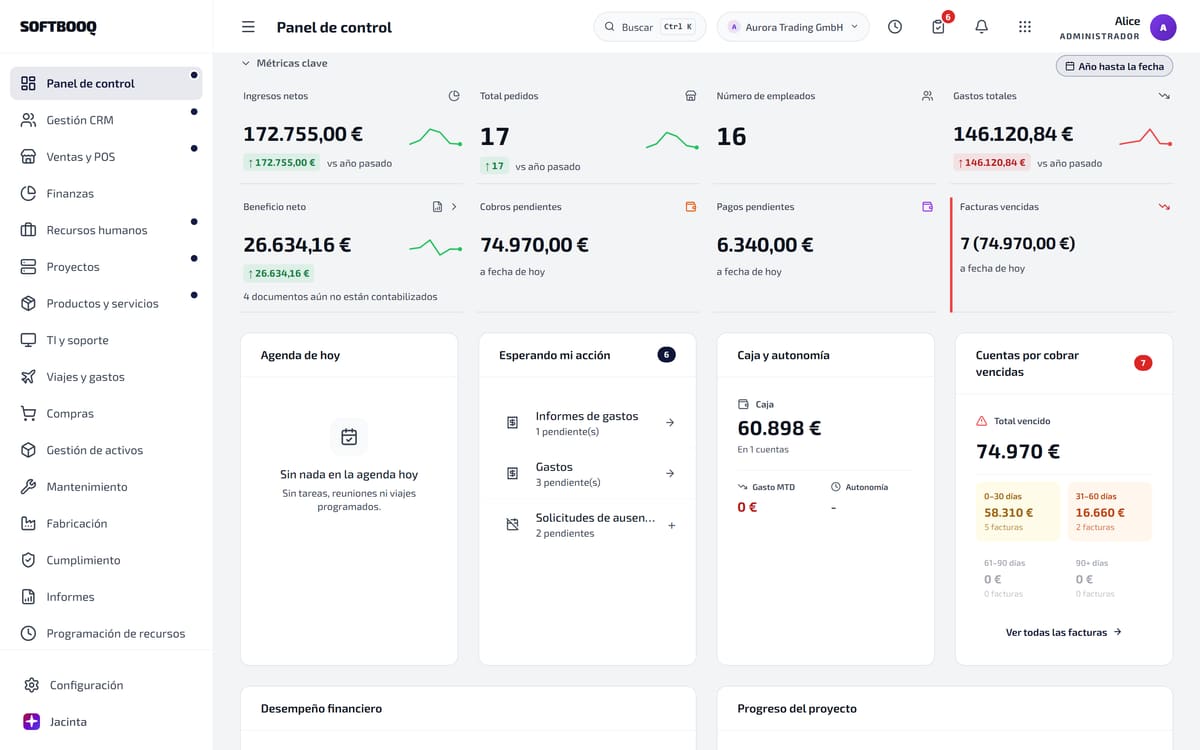Click the Buscar search field
The width and height of the screenshot is (1200, 750).
coord(650,27)
